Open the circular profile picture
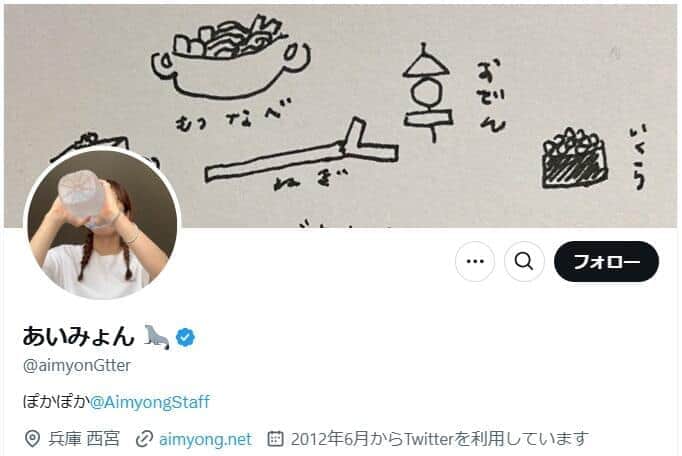The width and height of the screenshot is (682, 456). (x=102, y=225)
